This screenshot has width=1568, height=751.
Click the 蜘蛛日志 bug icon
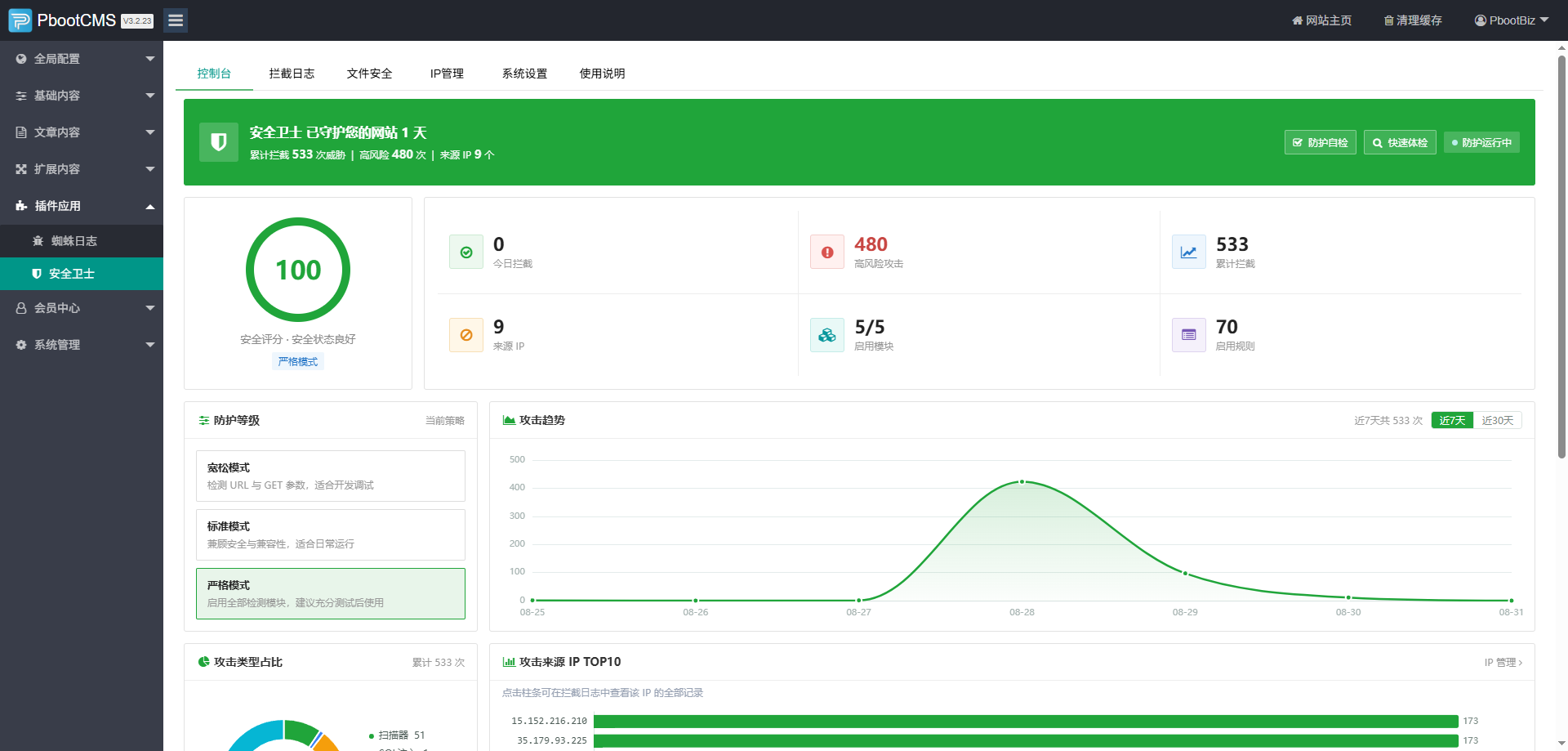(38, 241)
